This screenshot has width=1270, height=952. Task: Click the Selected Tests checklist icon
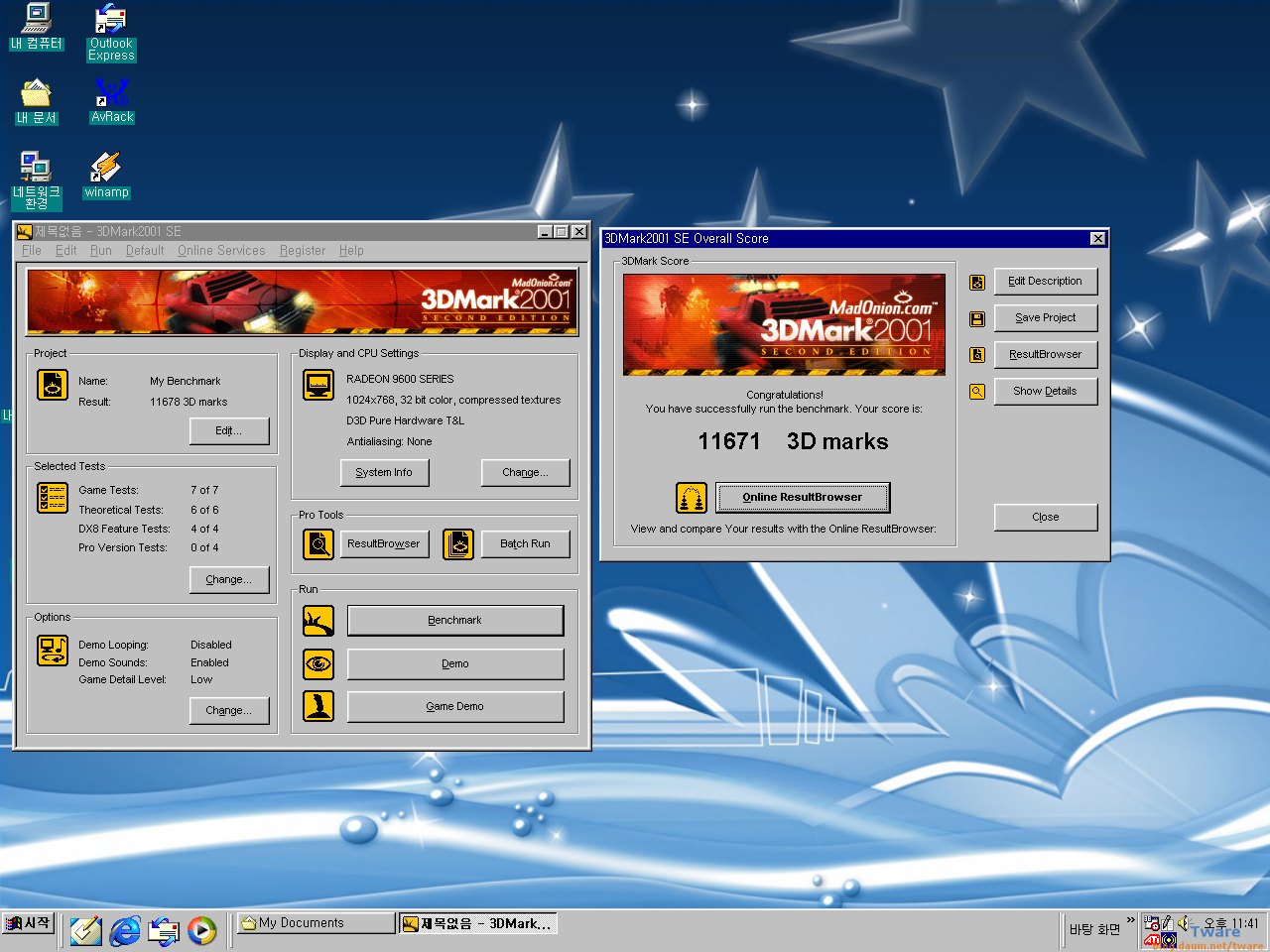(53, 497)
